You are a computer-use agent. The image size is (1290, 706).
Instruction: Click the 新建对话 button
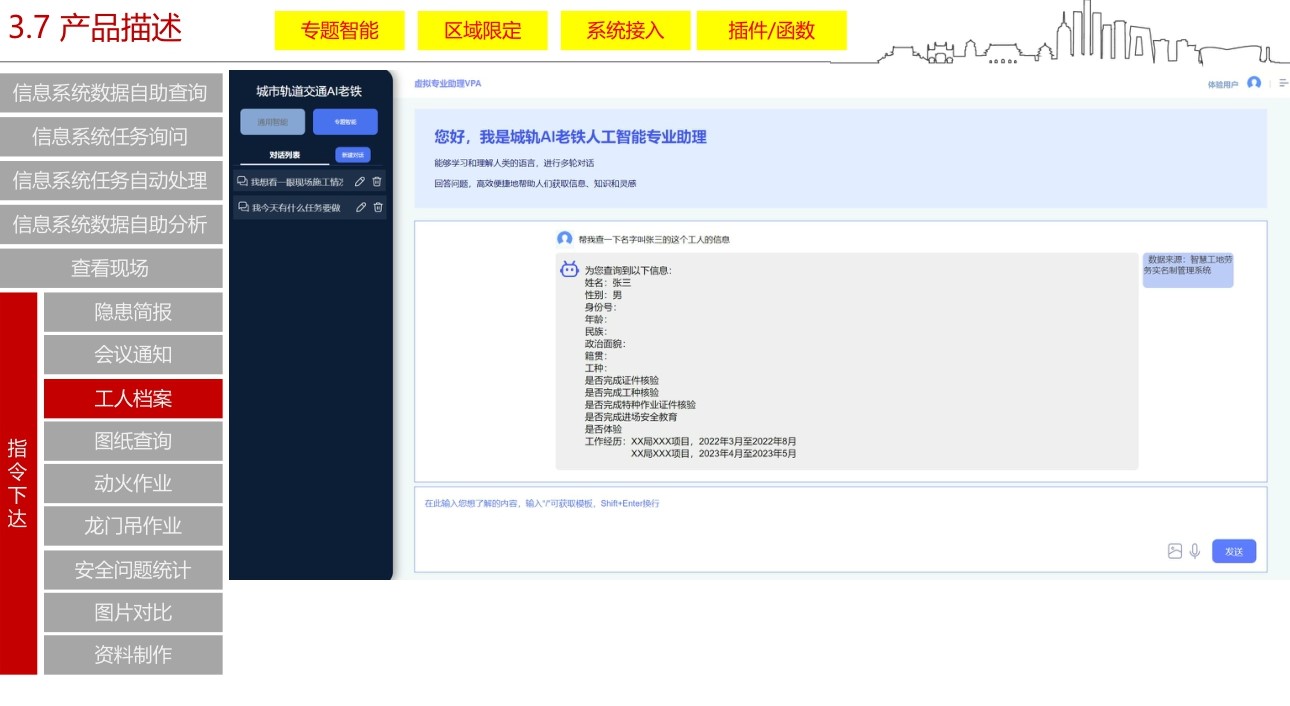tap(353, 155)
